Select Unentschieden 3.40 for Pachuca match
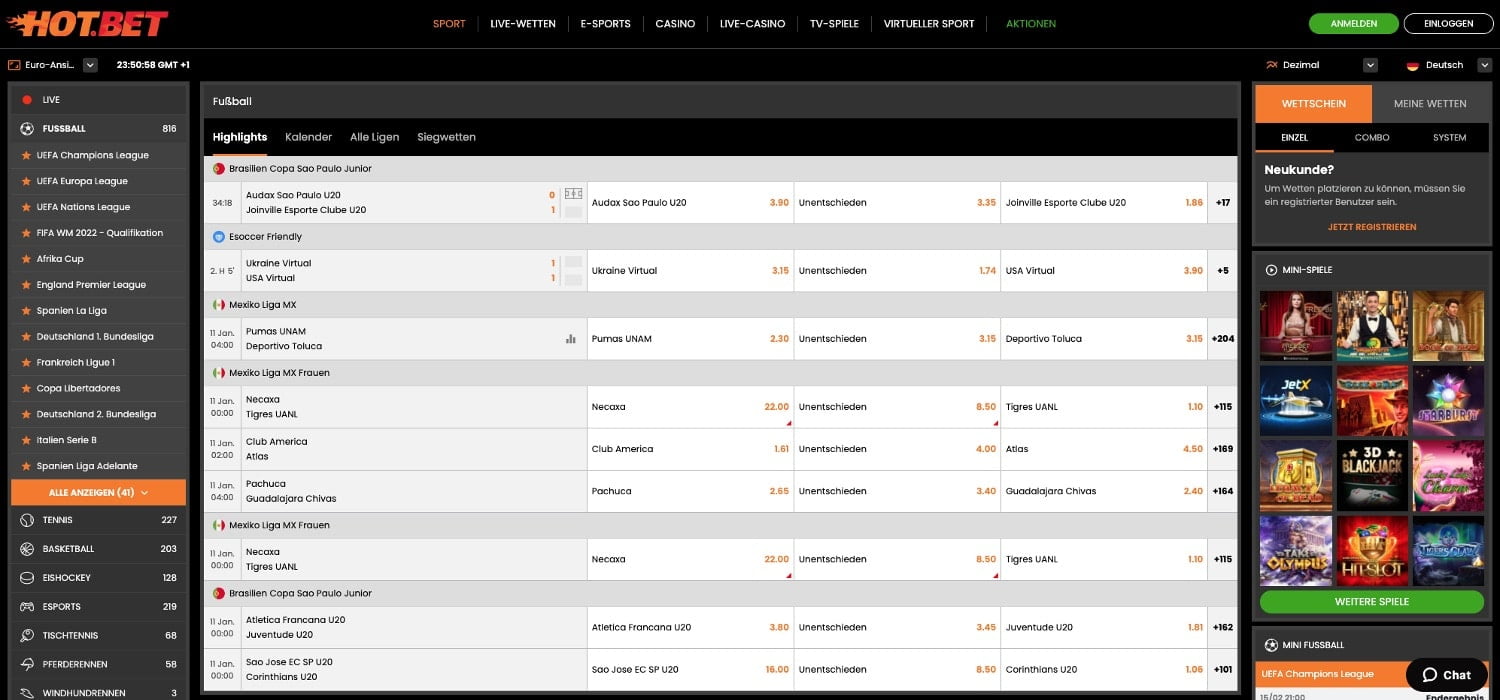Image resolution: width=1500 pixels, height=700 pixels. coord(898,491)
